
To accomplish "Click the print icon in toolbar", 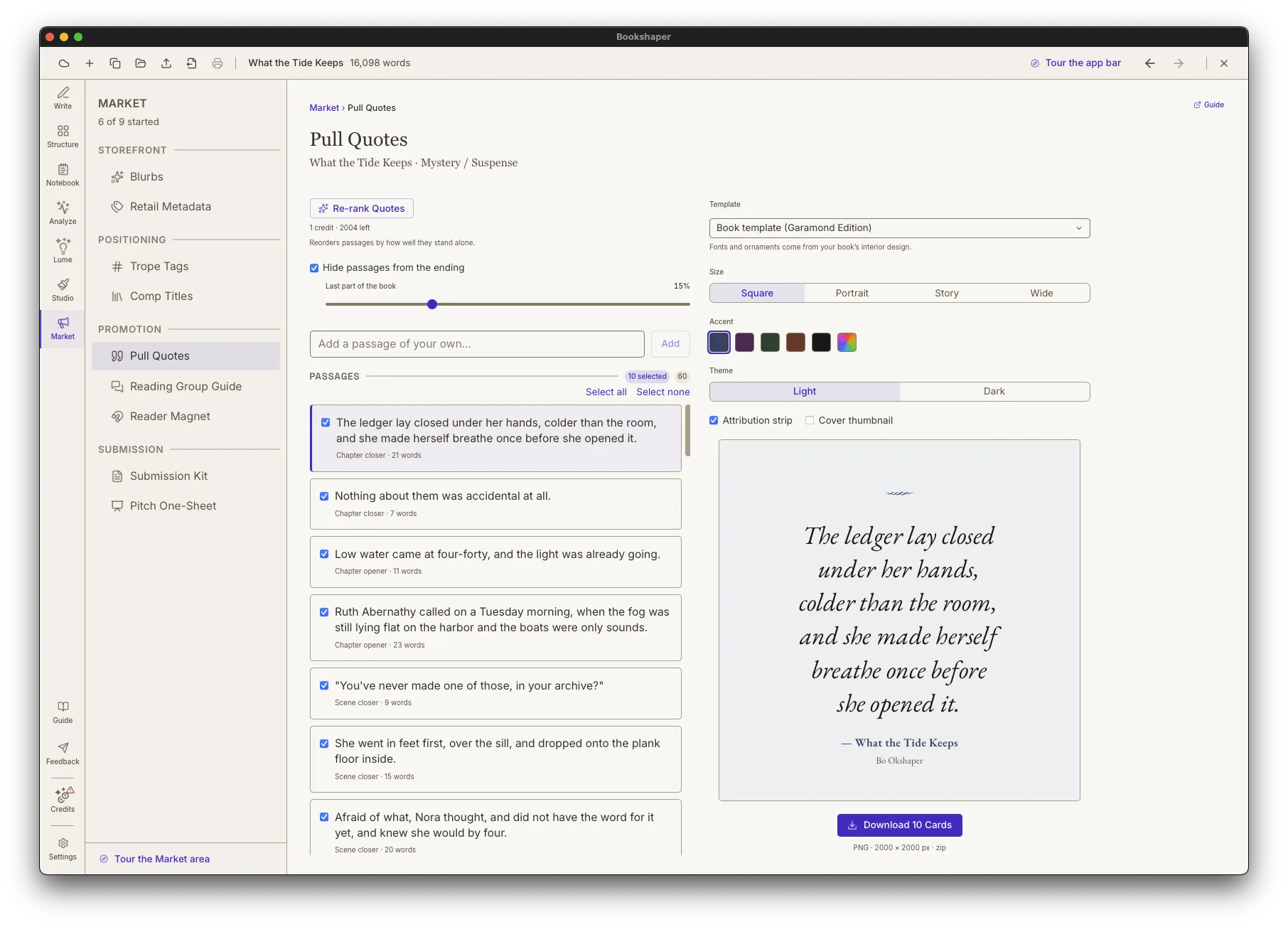I will [x=218, y=63].
